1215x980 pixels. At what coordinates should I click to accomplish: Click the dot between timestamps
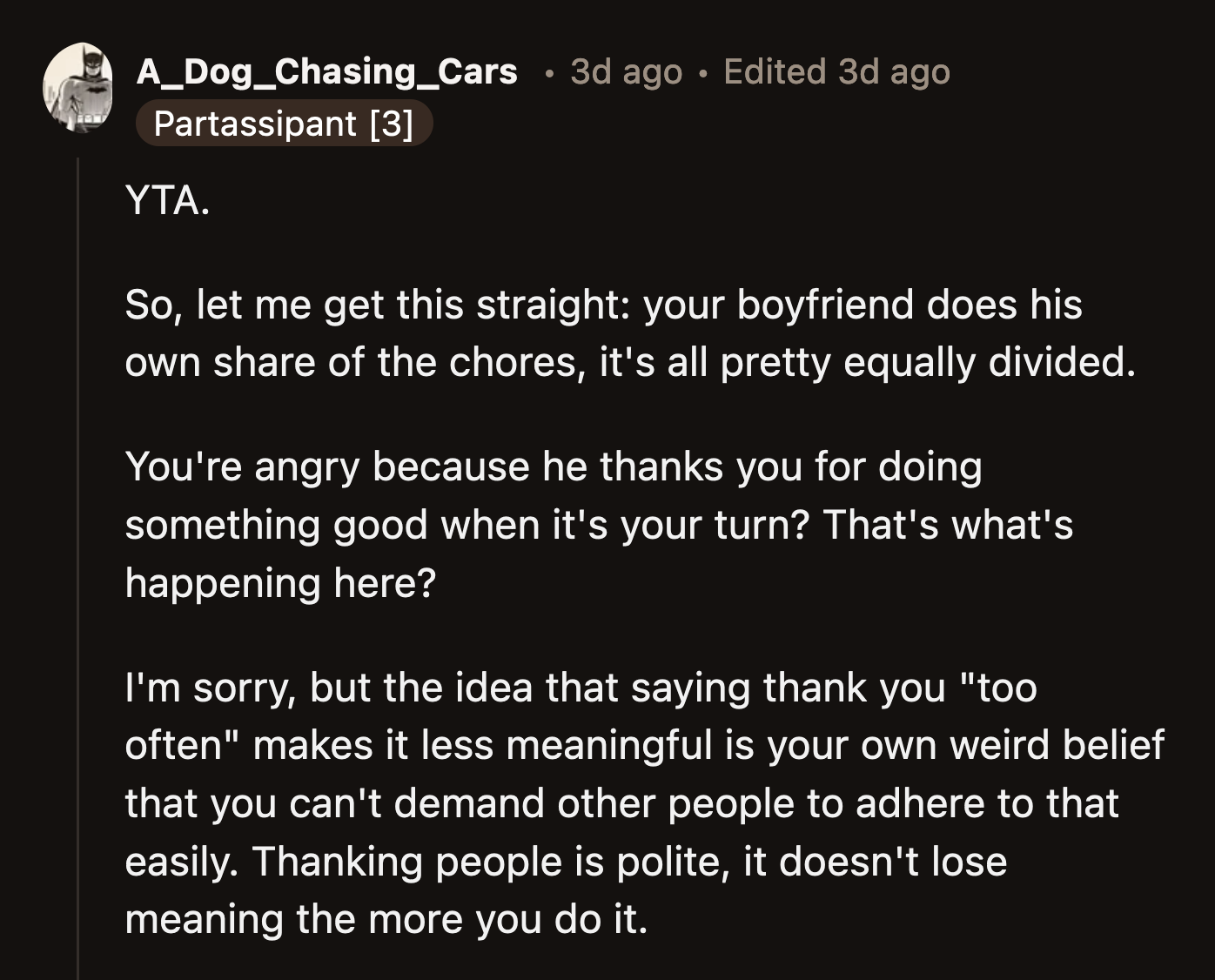click(702, 74)
